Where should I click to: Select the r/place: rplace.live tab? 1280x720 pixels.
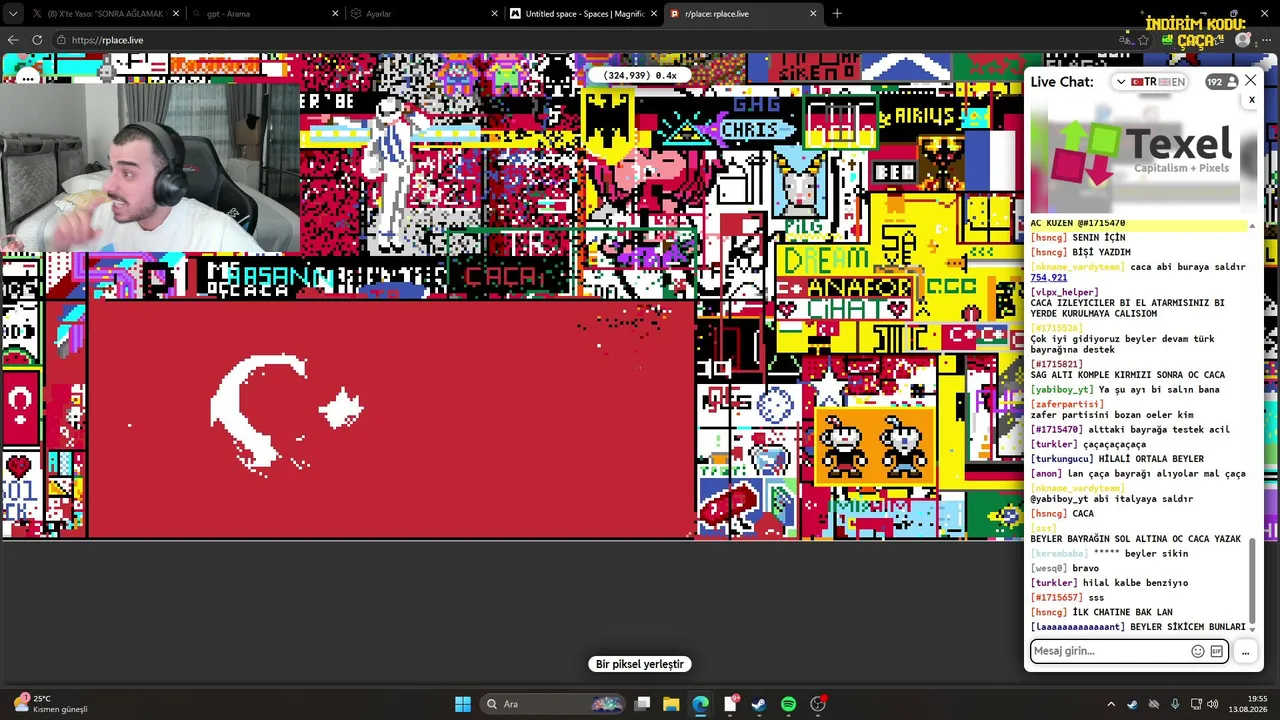click(x=741, y=14)
